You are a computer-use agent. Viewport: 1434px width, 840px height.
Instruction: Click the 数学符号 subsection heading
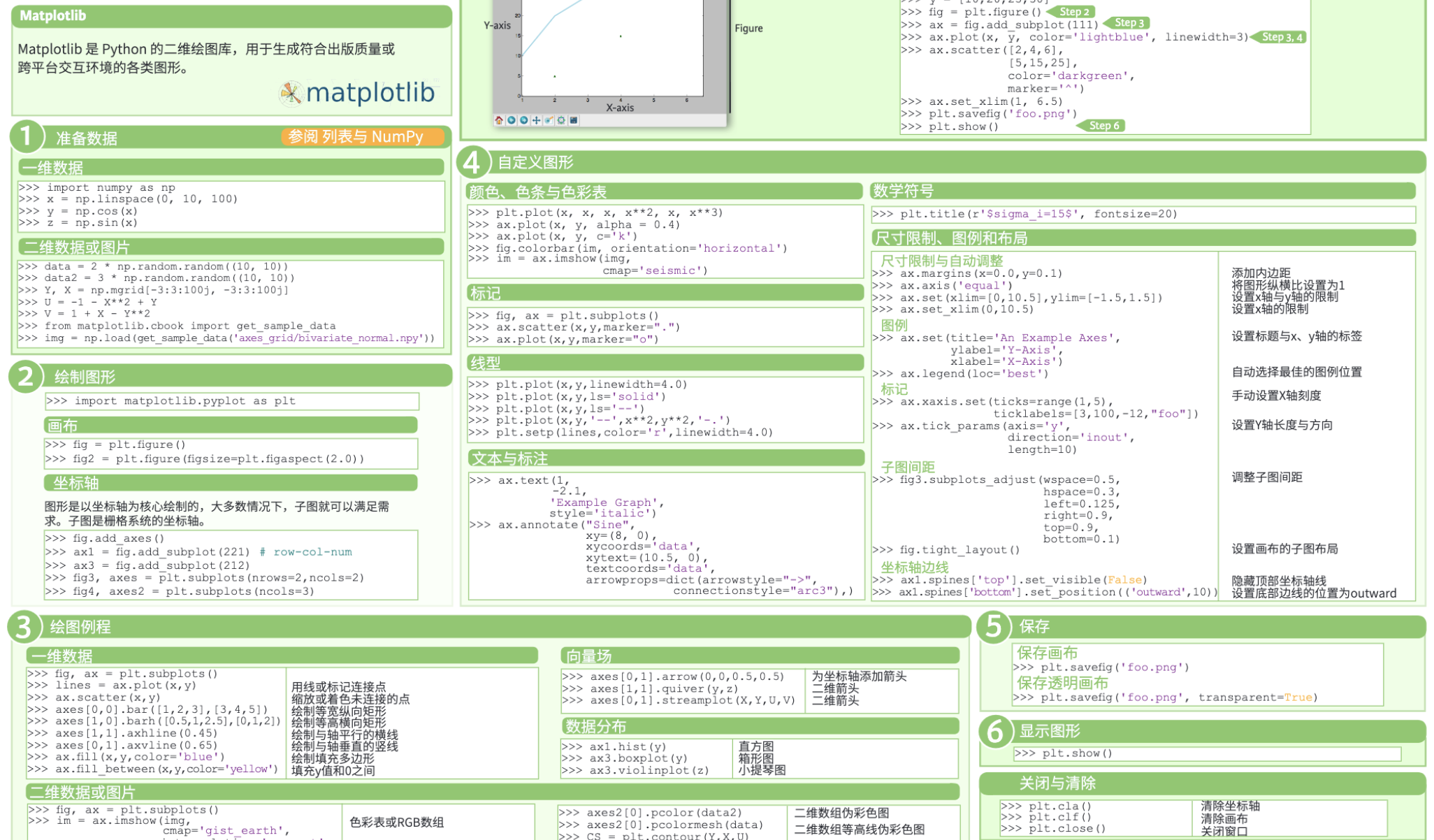click(x=903, y=191)
